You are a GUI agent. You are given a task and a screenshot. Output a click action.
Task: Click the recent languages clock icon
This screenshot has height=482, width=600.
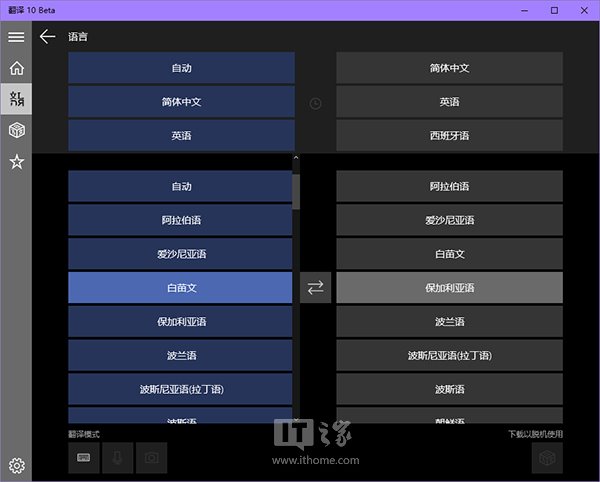315,103
